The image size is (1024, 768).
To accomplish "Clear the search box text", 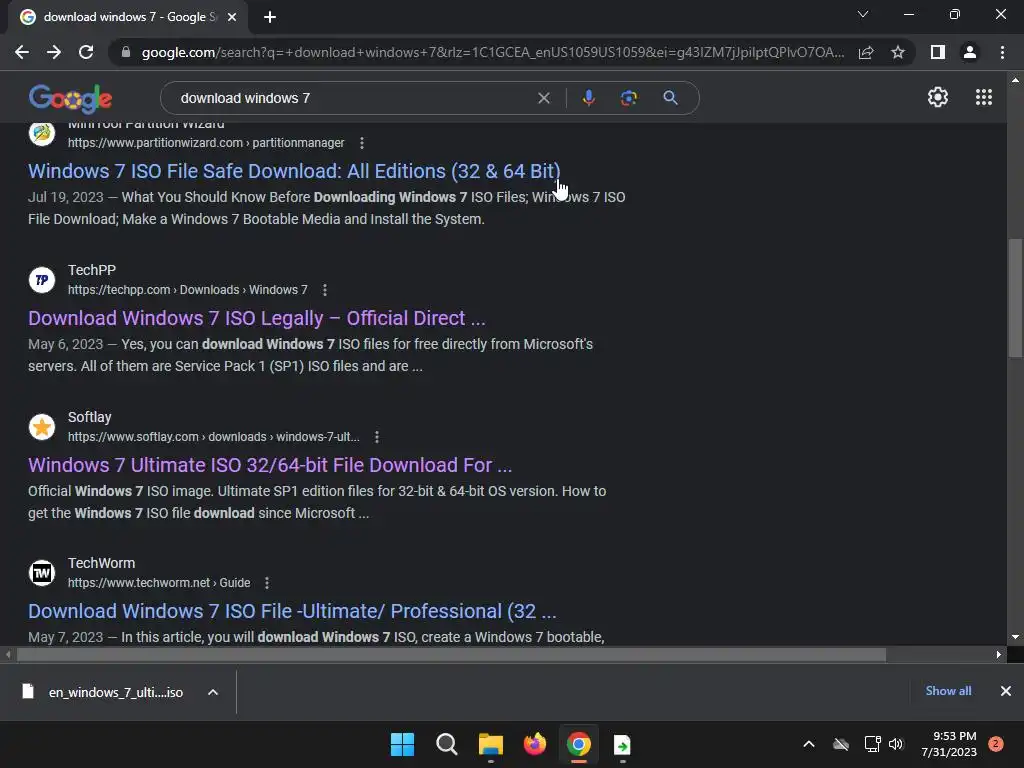I will click(543, 98).
